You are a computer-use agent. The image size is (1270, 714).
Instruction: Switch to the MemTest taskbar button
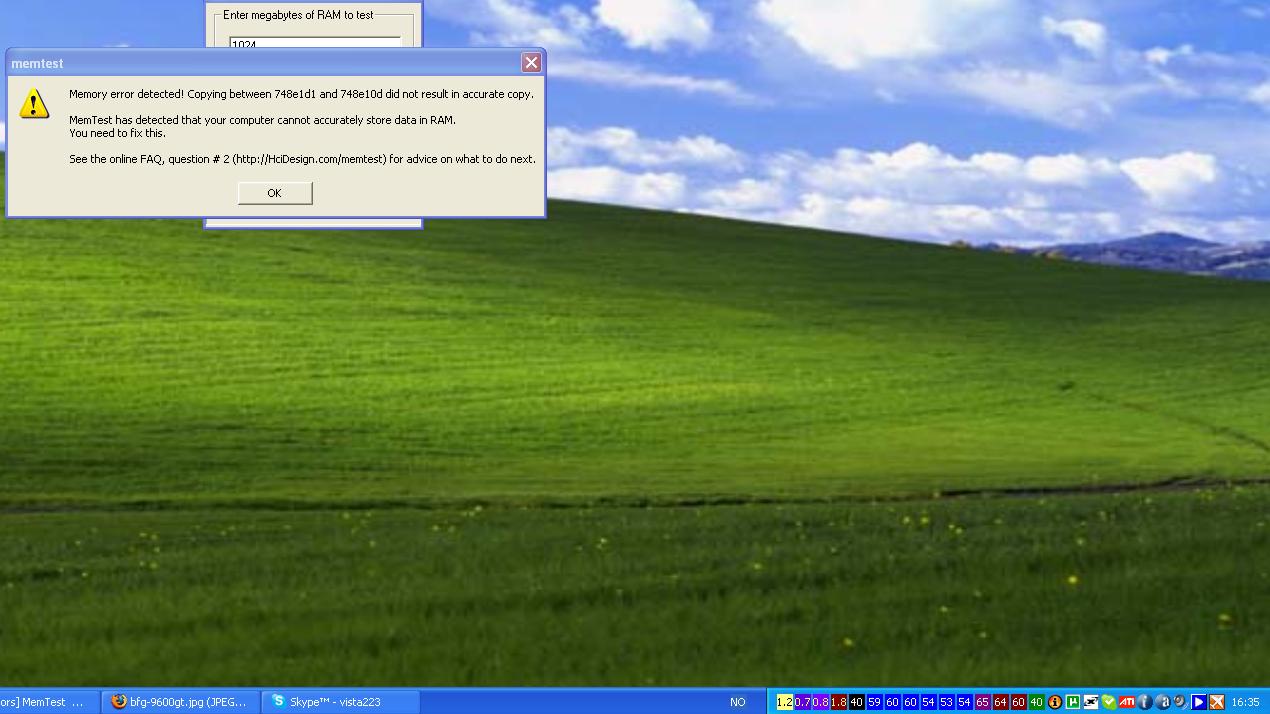49,702
